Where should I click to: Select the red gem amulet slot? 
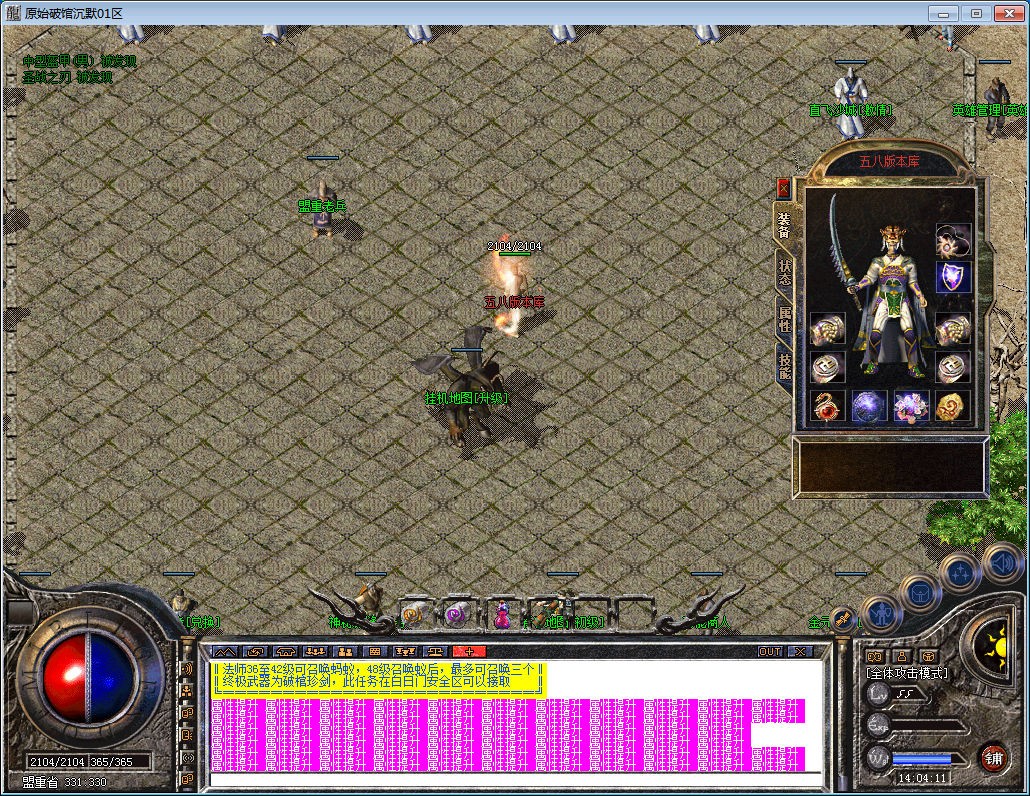pyautogui.click(x=827, y=406)
